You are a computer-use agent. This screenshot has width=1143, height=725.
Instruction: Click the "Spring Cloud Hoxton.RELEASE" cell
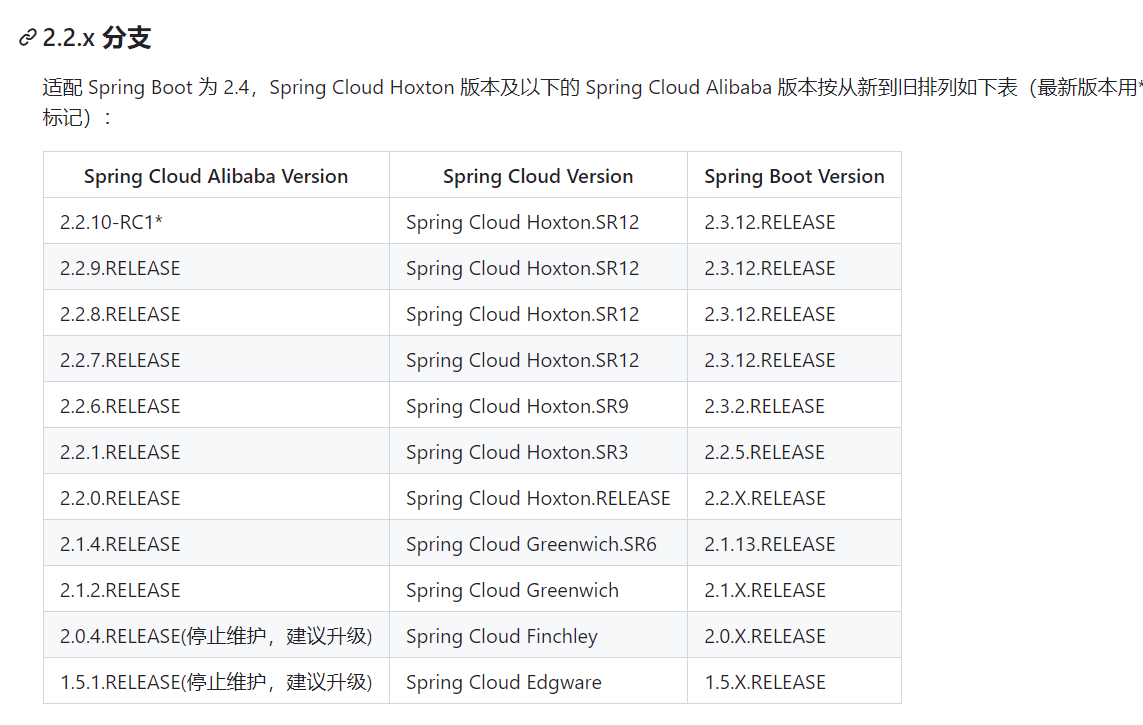538,497
